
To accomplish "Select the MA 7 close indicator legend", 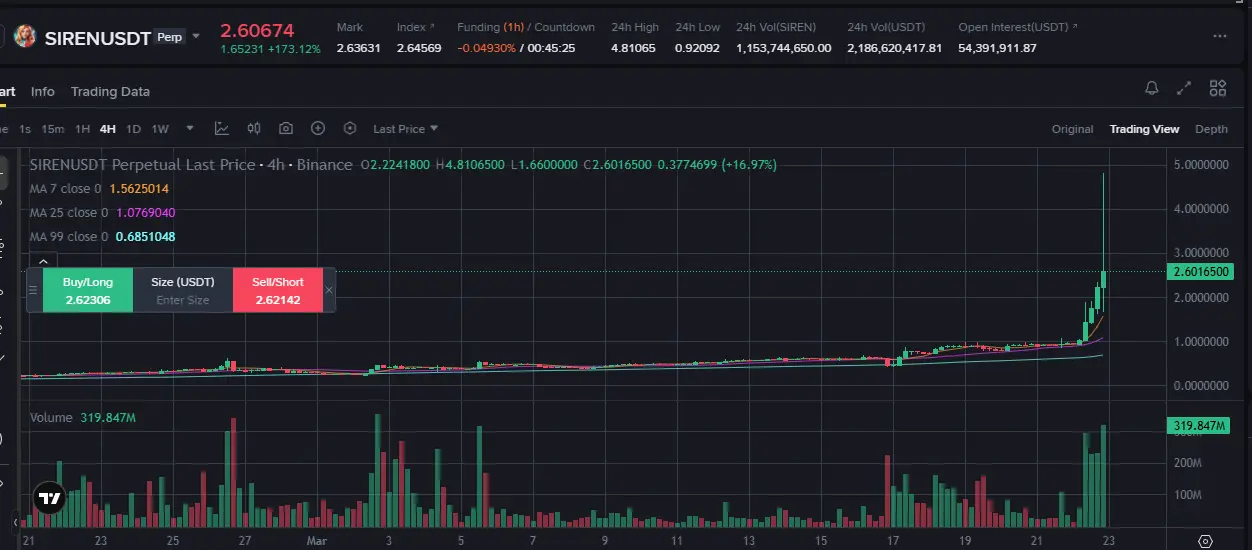I will tap(99, 188).
